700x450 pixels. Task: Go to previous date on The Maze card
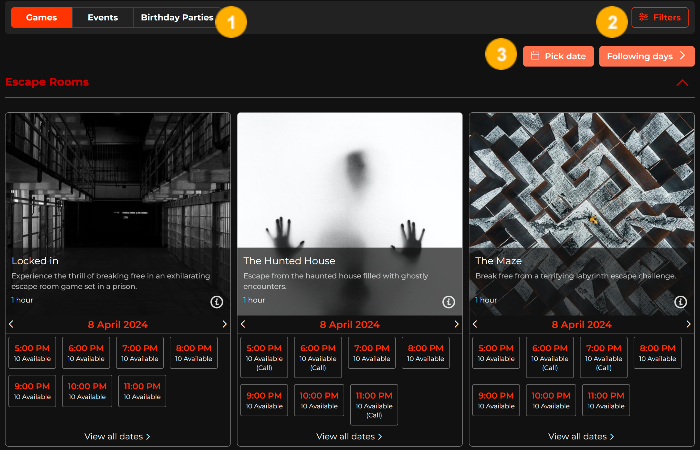[x=475, y=324]
